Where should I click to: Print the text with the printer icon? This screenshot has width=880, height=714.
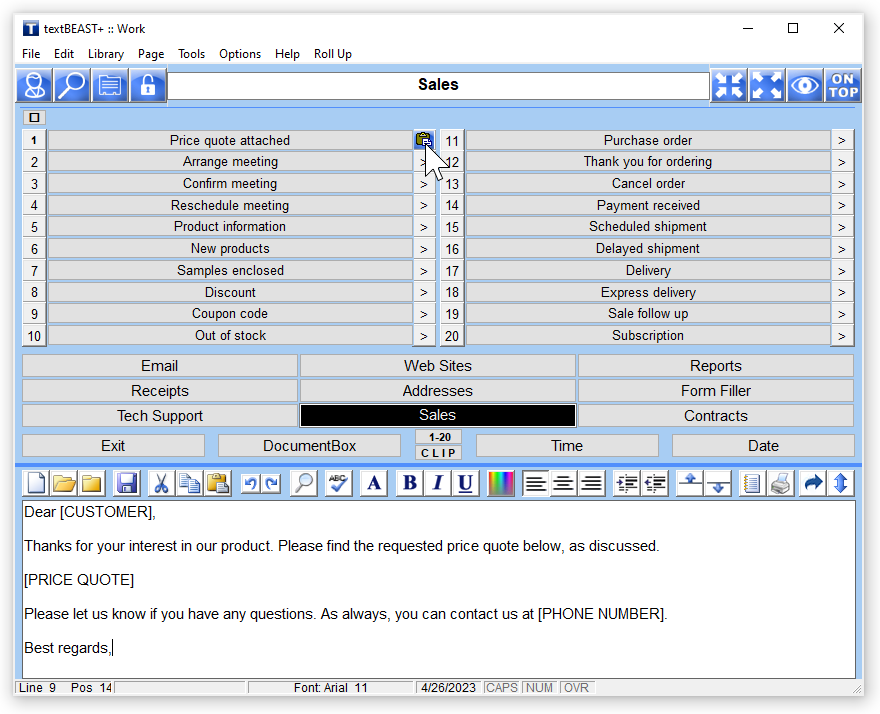(x=780, y=483)
